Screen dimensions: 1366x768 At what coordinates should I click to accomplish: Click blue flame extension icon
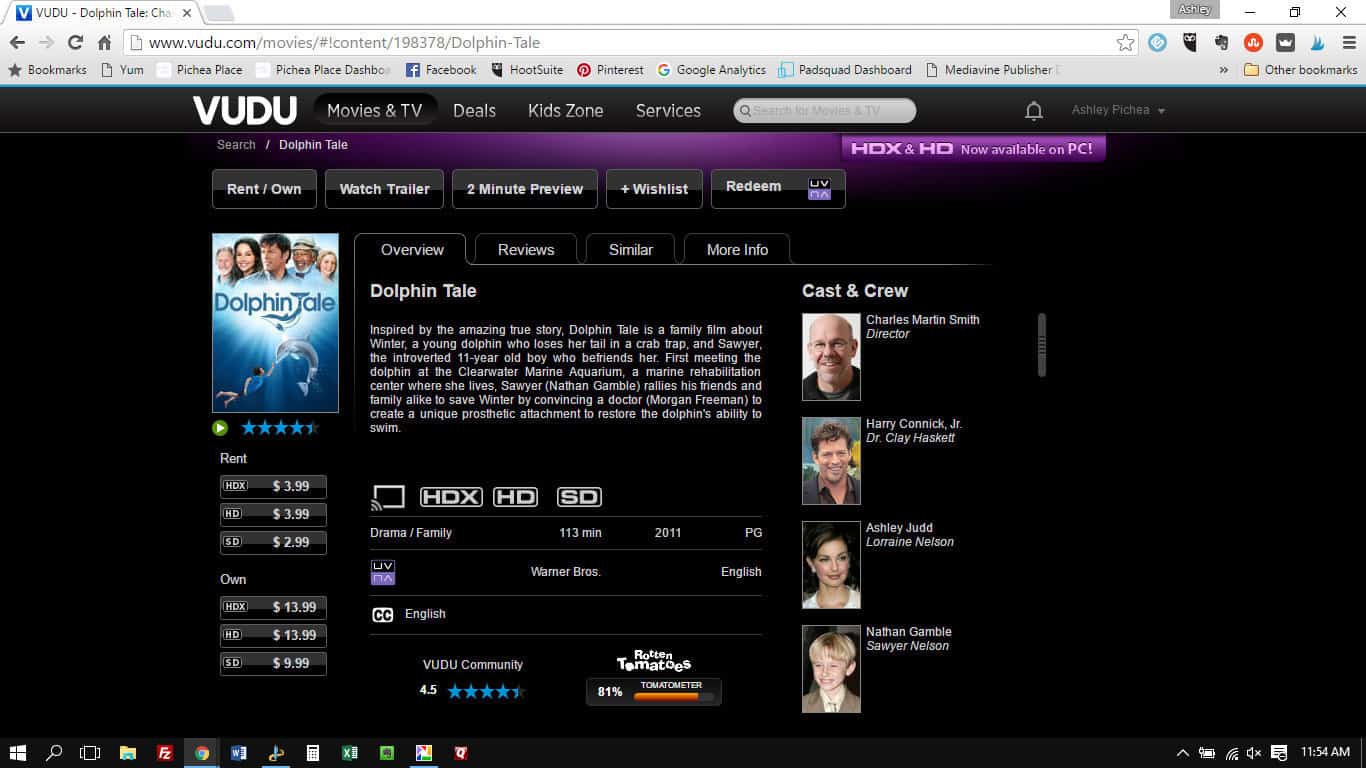(x=1317, y=43)
